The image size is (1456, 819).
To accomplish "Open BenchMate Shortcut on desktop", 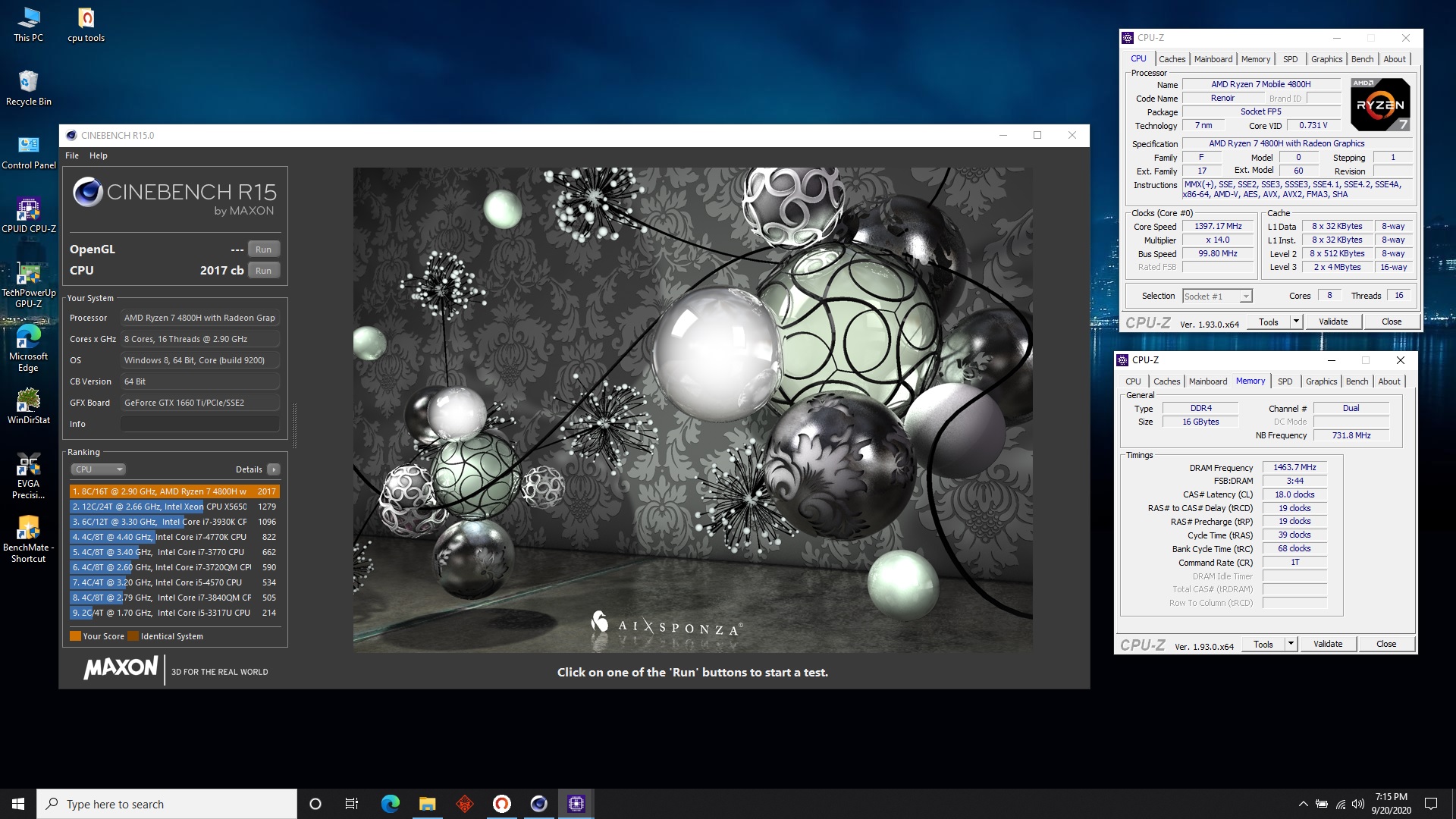I will click(28, 540).
